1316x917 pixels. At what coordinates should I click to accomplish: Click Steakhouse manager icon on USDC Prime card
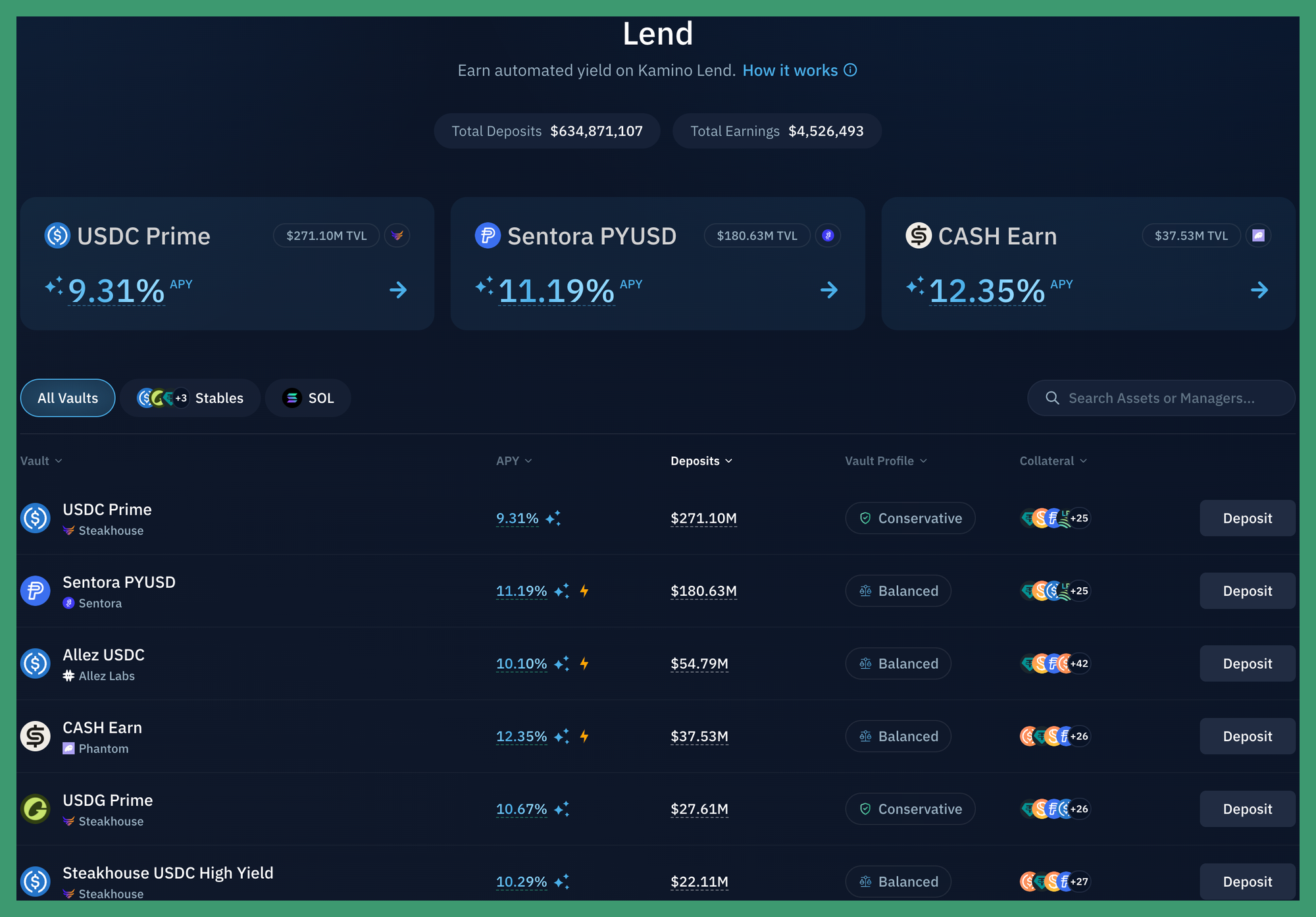397,236
